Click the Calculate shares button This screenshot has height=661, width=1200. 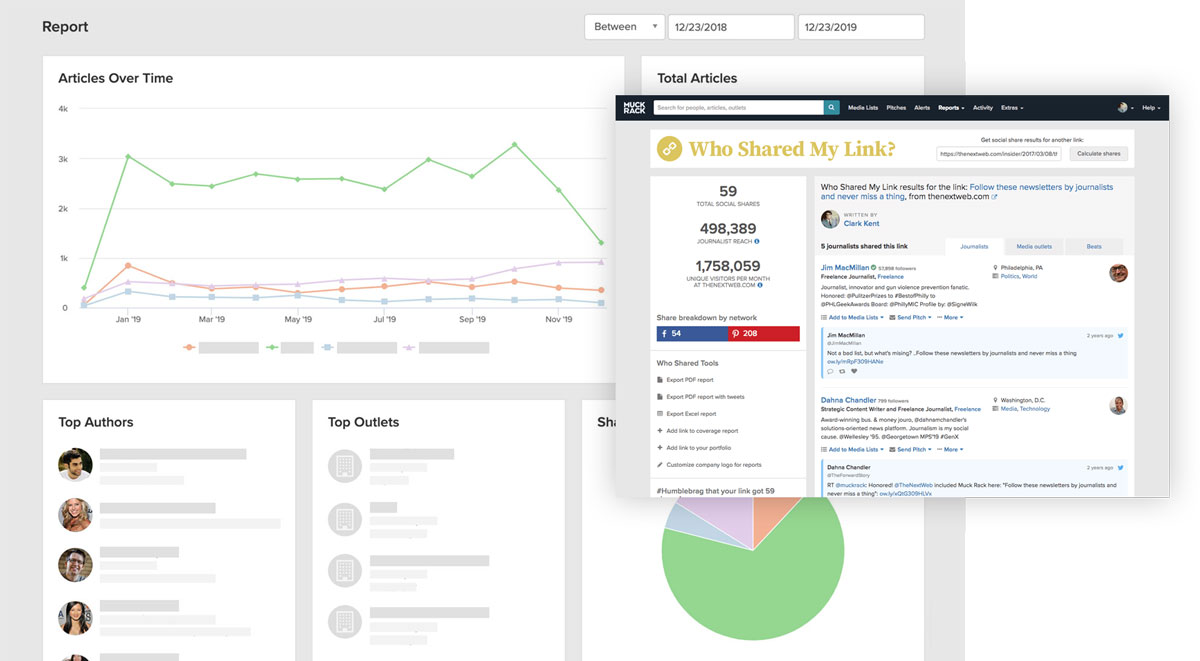pos(1099,154)
